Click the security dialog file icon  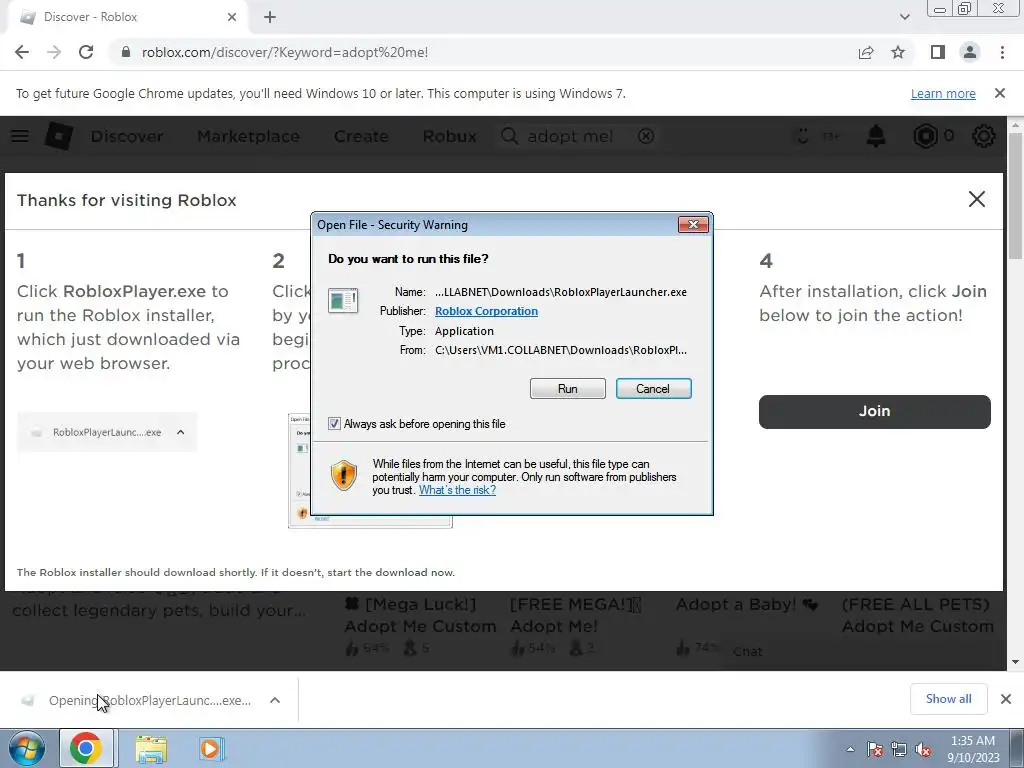343,300
